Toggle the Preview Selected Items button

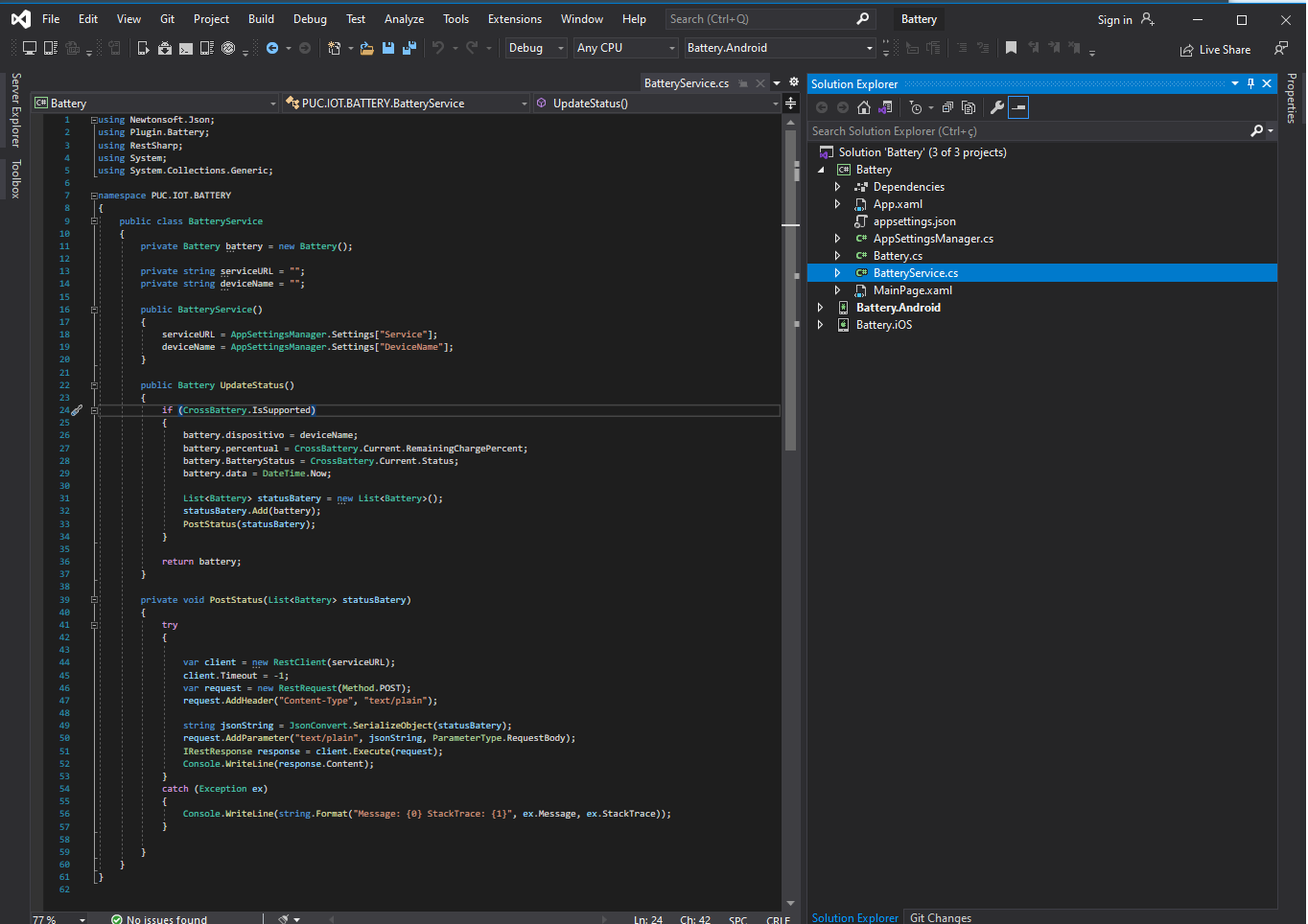pyautogui.click(x=1018, y=107)
